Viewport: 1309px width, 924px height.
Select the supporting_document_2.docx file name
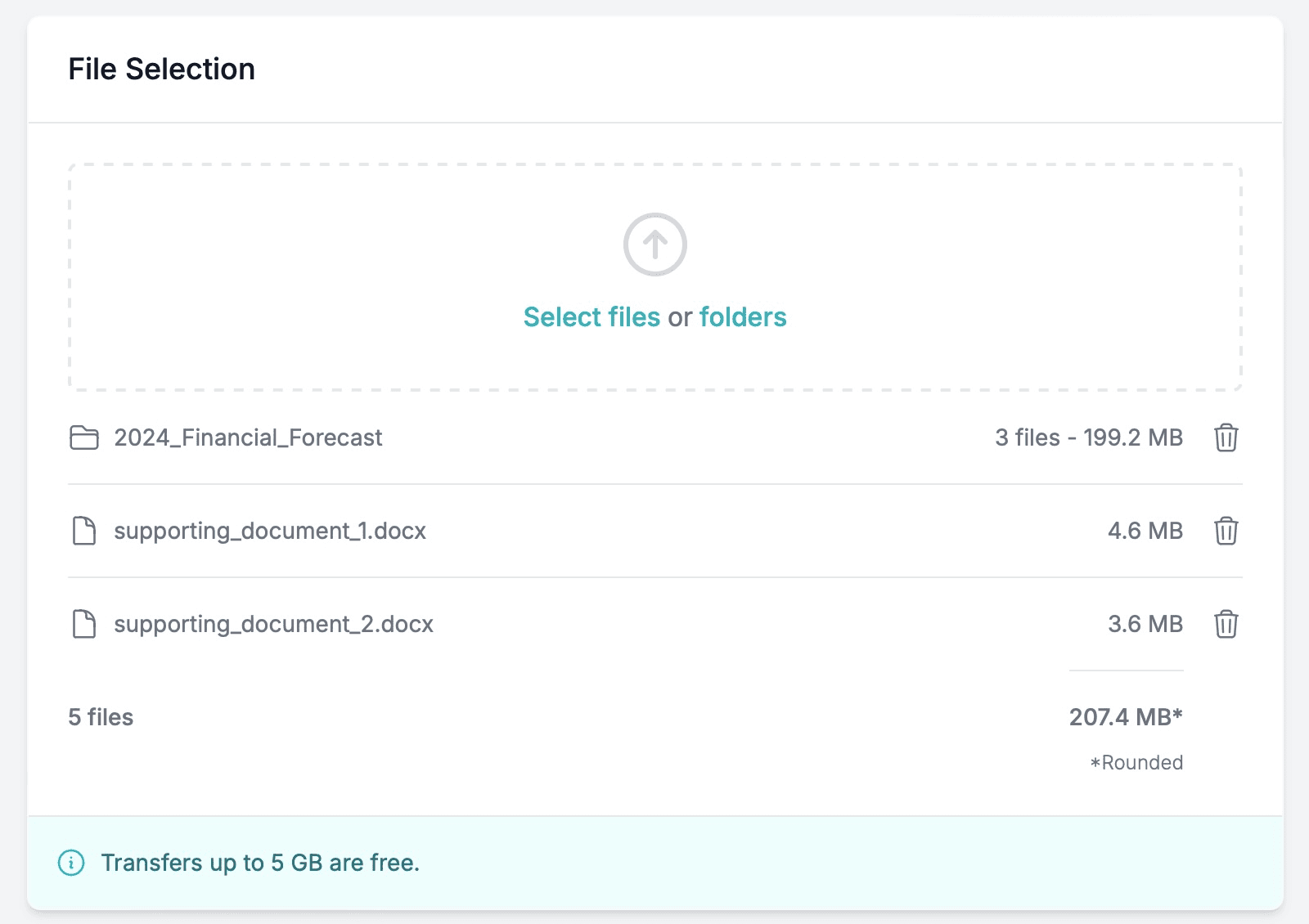(273, 625)
